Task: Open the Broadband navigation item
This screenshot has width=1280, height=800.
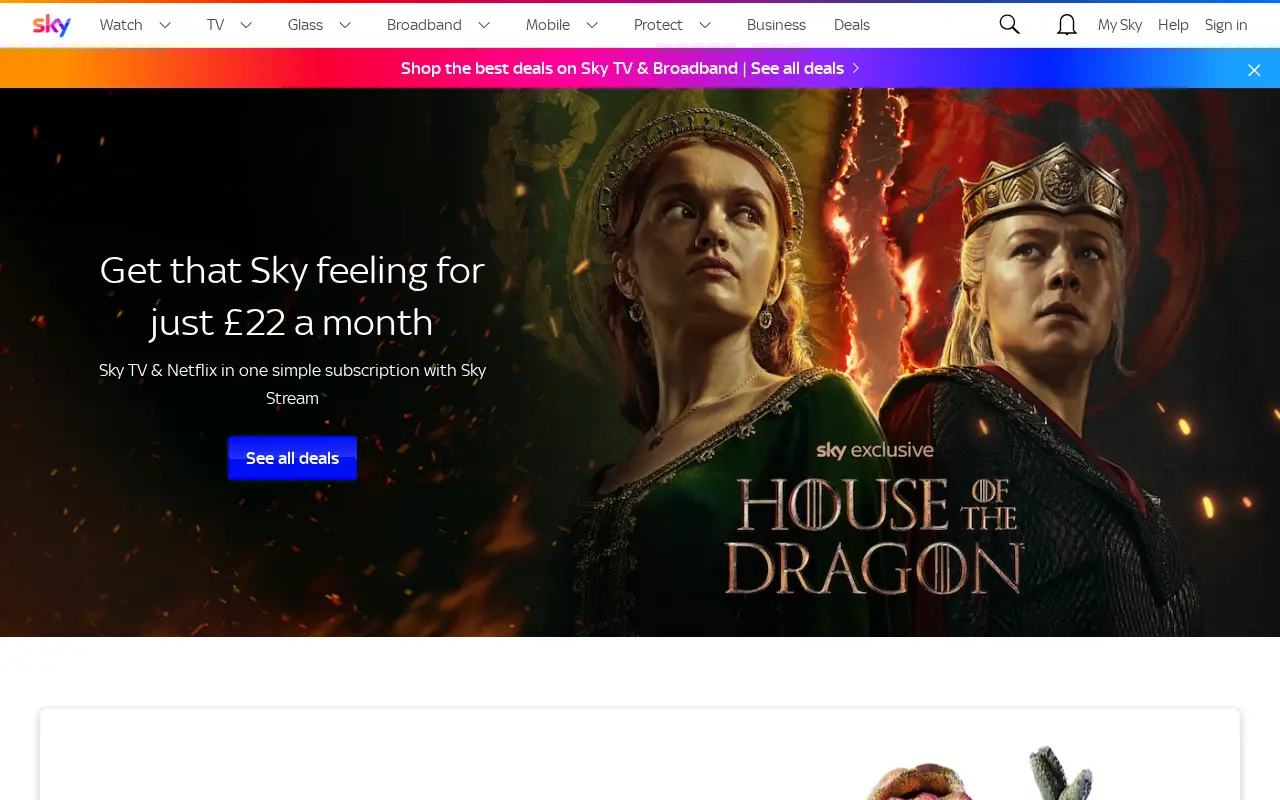Action: point(424,25)
